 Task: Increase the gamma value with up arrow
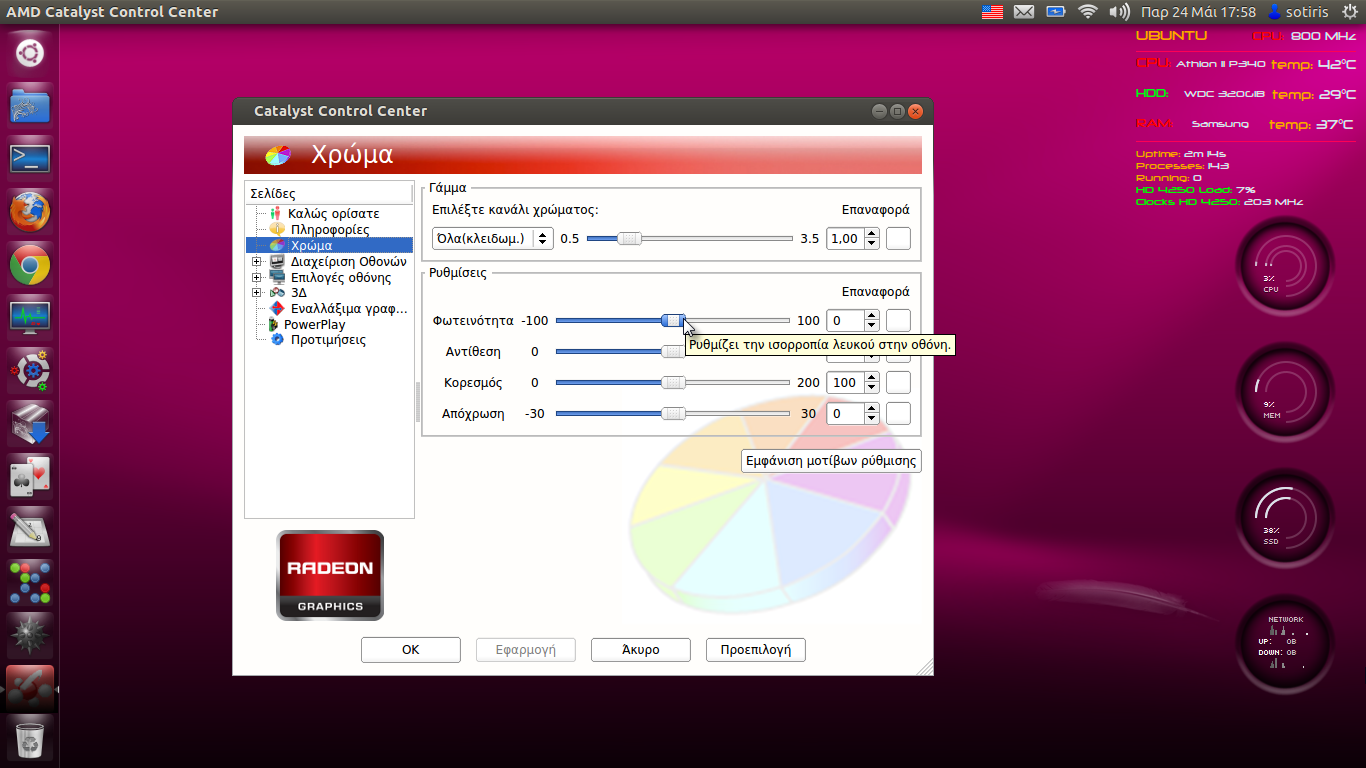872,233
